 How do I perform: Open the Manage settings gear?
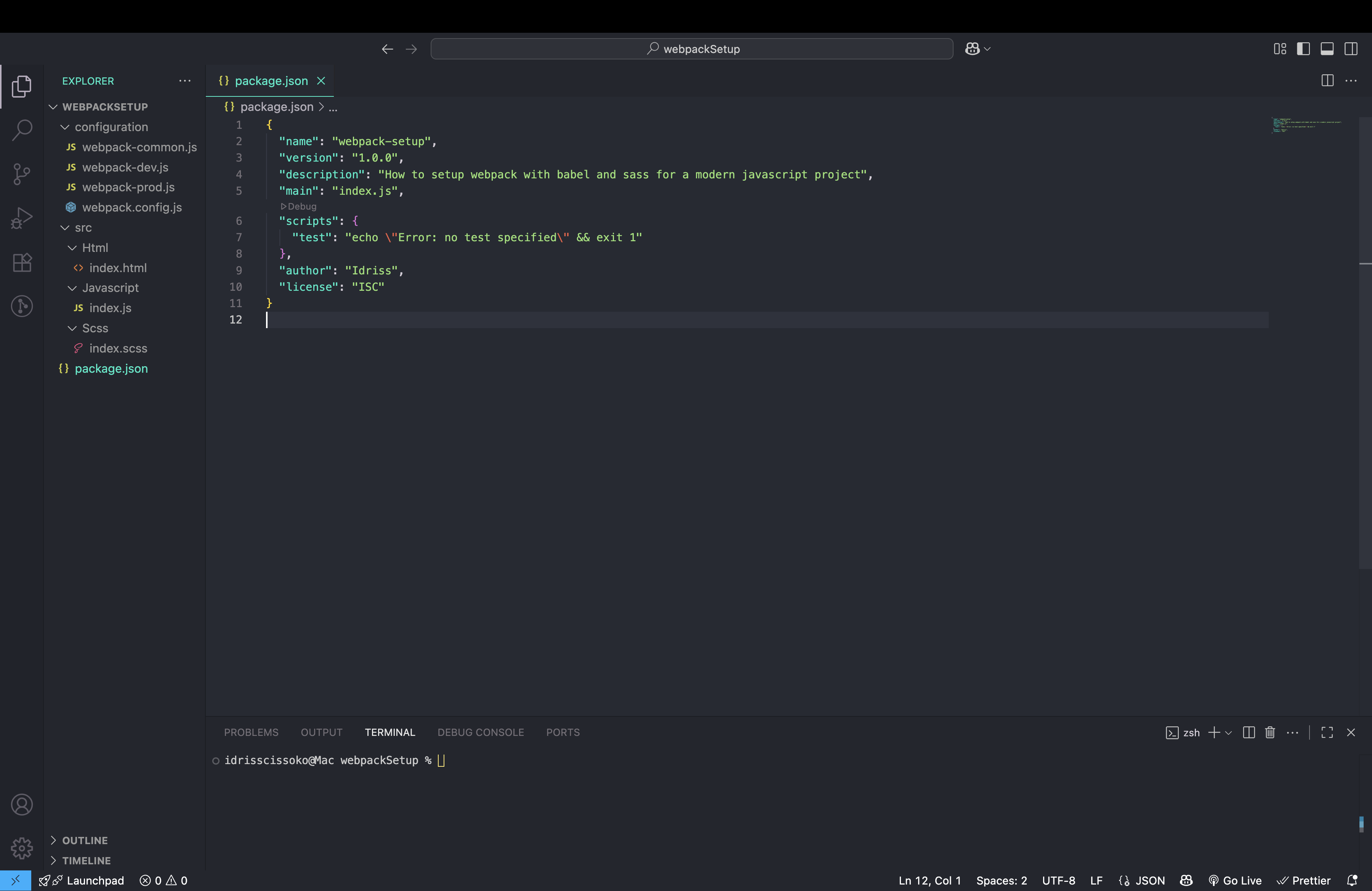pyautogui.click(x=22, y=848)
